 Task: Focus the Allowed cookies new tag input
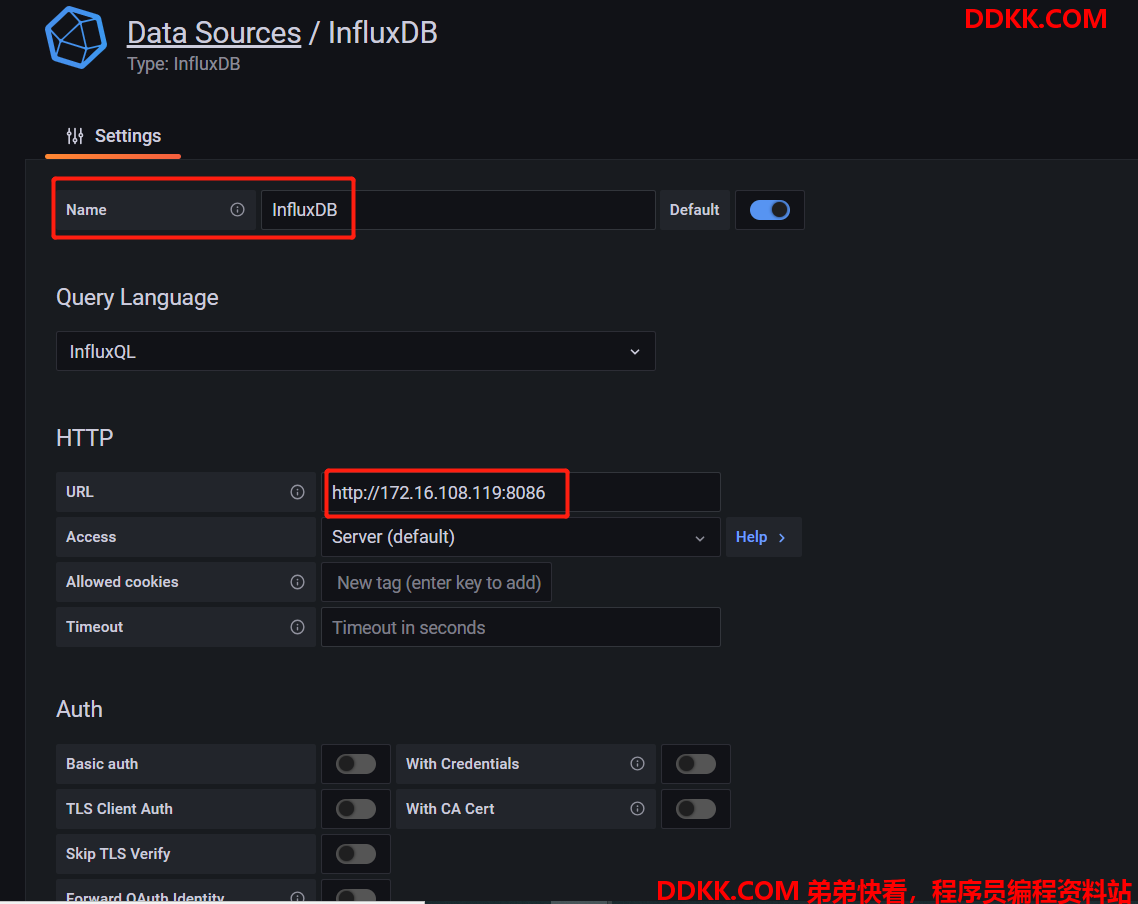coord(436,583)
